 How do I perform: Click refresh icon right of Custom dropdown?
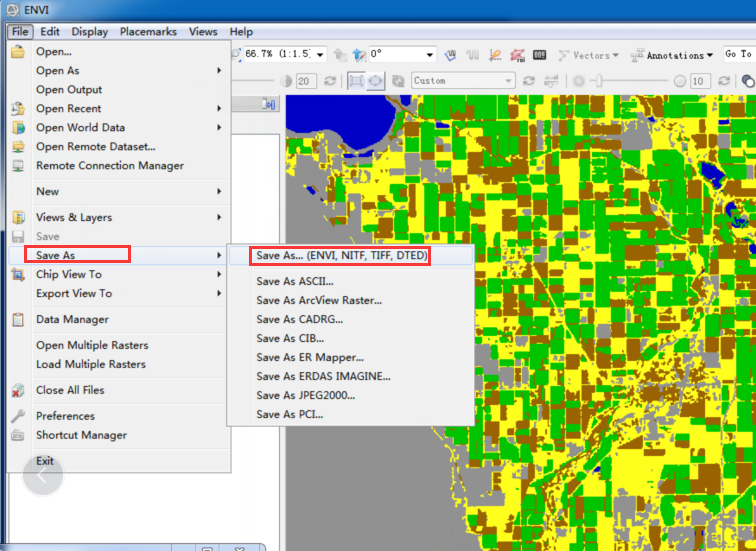[x=529, y=81]
